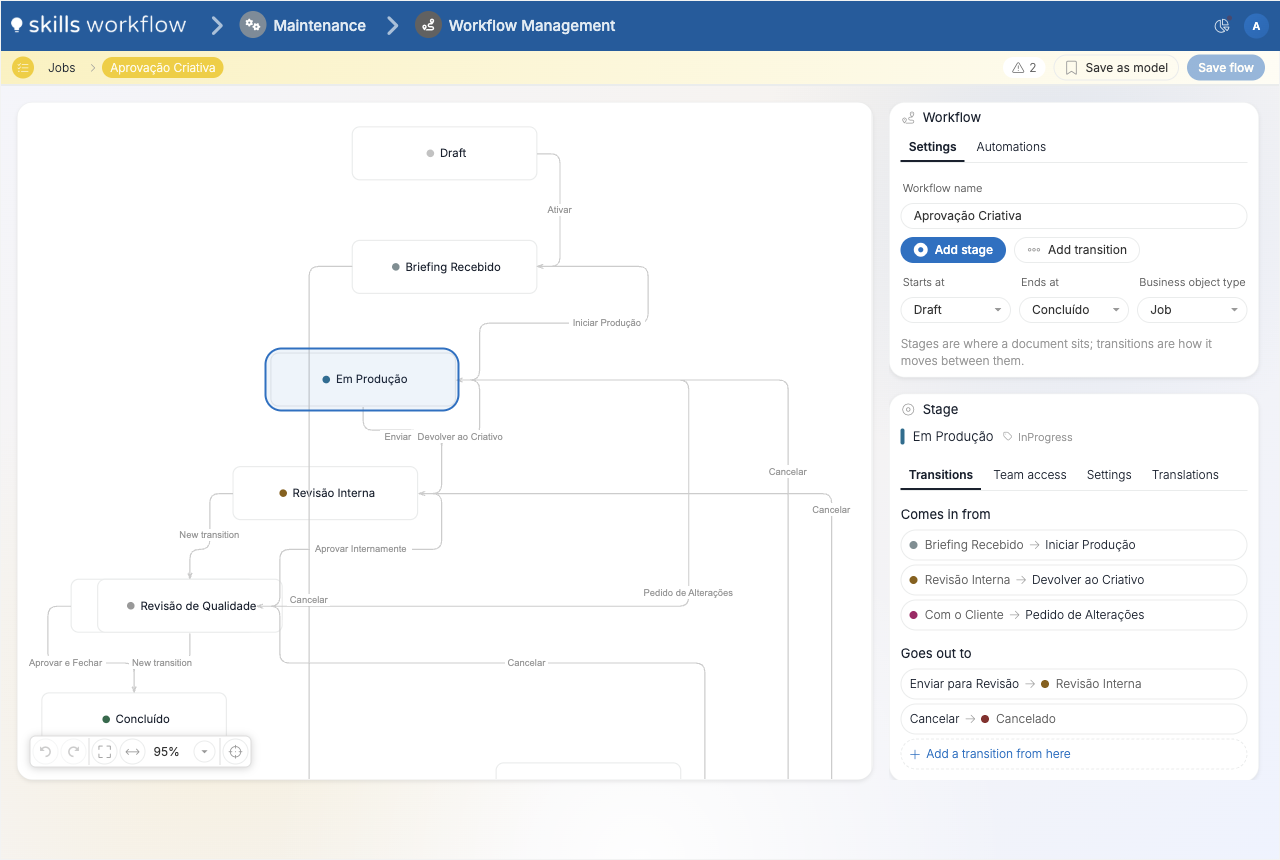This screenshot has width=1280, height=860.
Task: Click the Add stage button
Action: pyautogui.click(x=953, y=250)
